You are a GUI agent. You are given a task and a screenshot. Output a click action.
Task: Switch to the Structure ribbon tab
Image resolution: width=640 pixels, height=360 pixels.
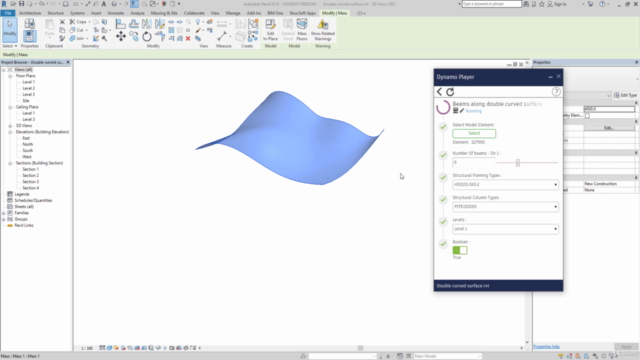(56, 13)
